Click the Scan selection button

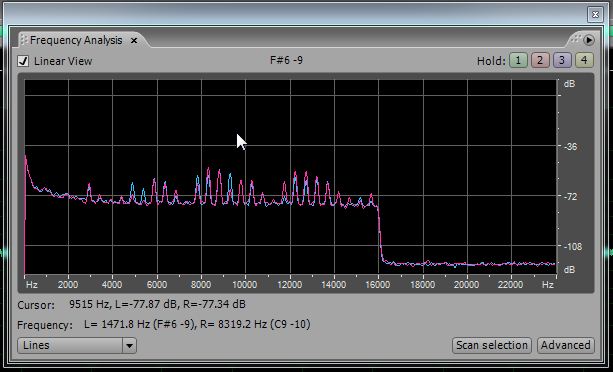[492, 345]
